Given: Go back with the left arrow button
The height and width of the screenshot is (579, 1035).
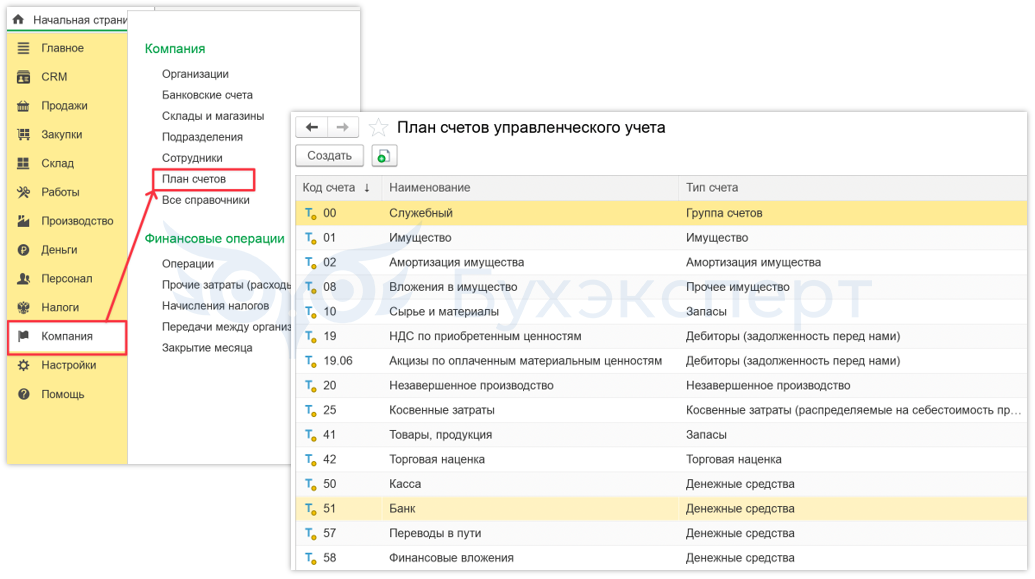Looking at the screenshot, I should pyautogui.click(x=312, y=127).
